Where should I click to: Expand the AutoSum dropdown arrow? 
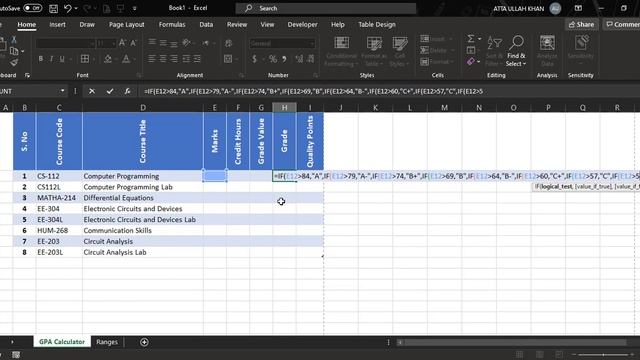click(479, 39)
